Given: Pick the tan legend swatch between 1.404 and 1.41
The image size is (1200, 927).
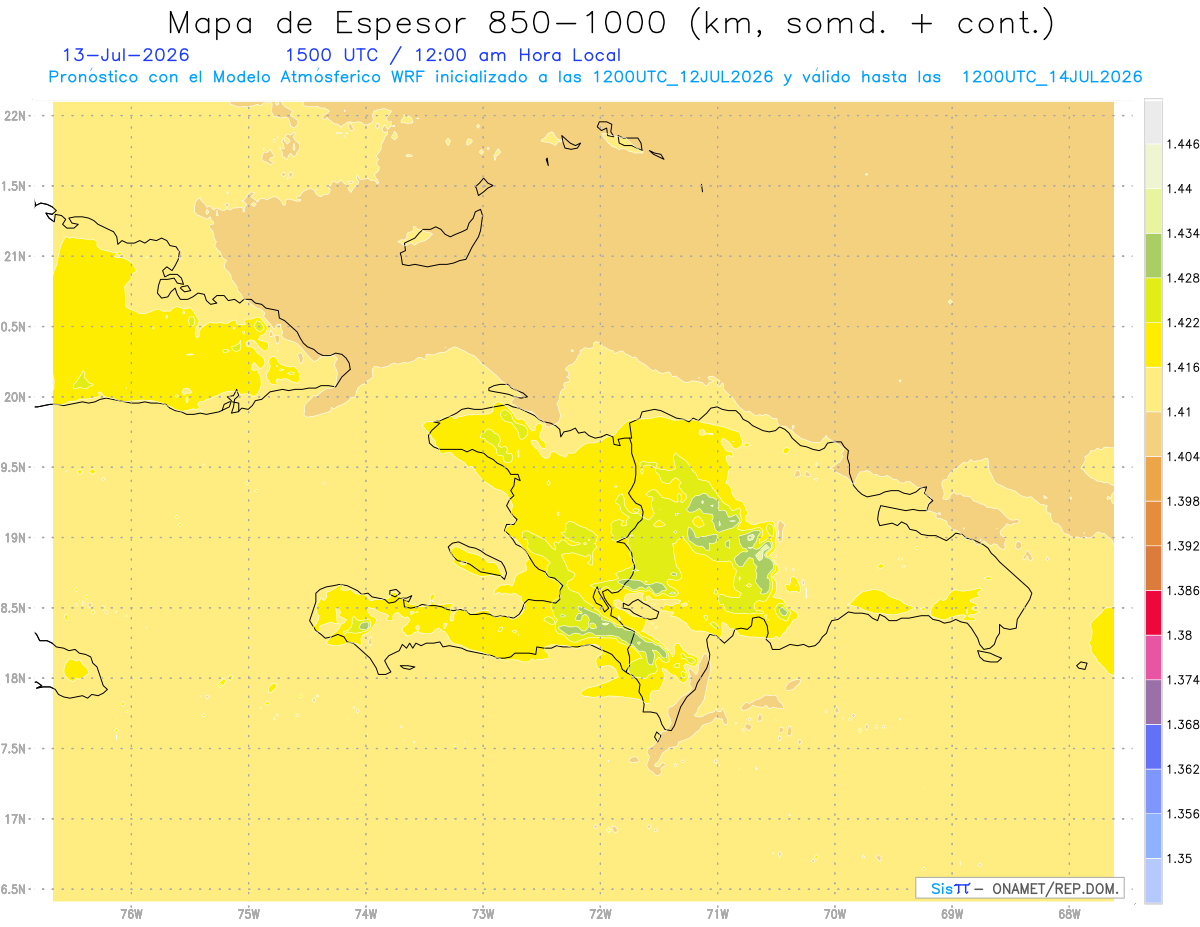Looking at the screenshot, I should (x=1153, y=434).
